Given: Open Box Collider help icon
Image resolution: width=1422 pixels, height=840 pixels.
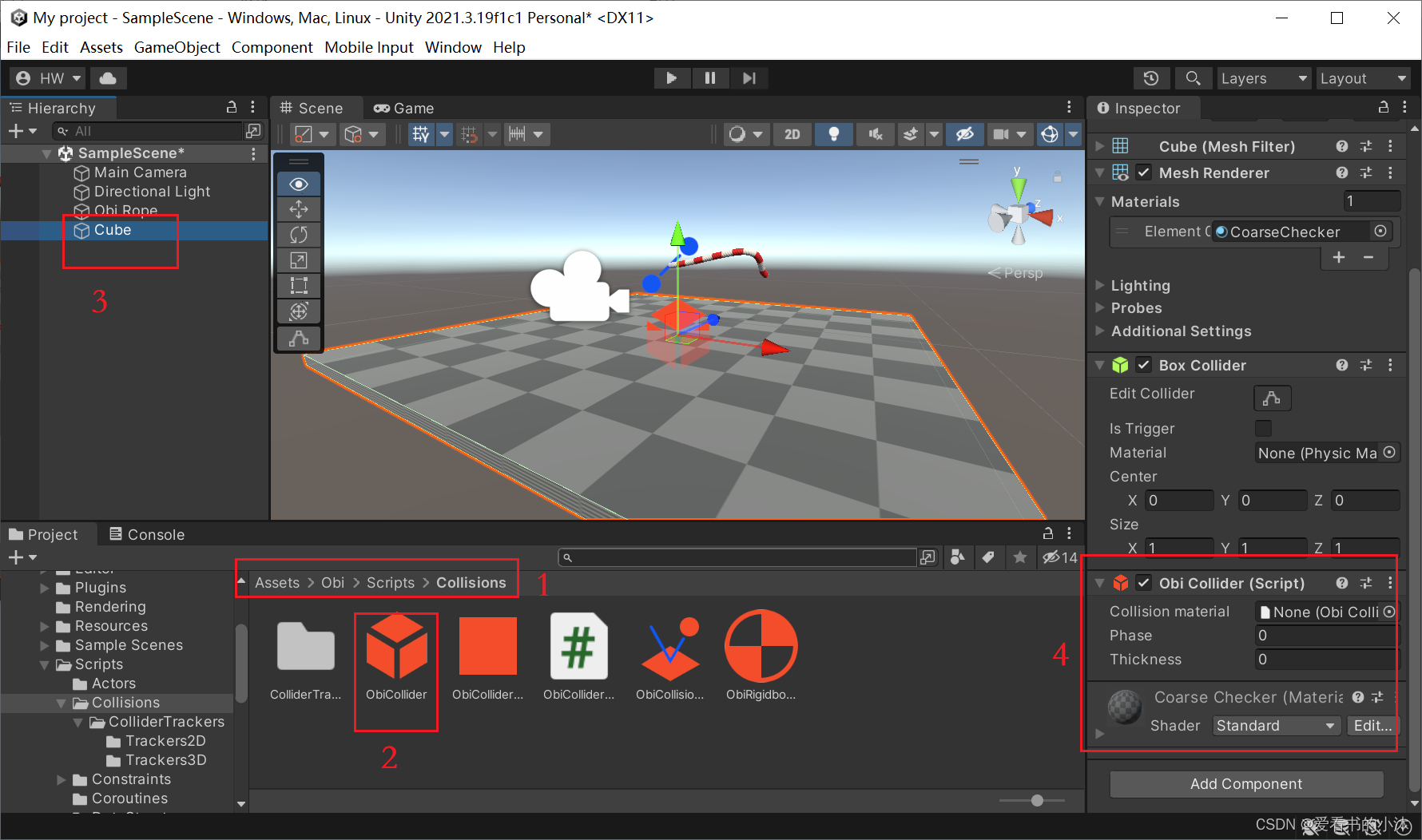Looking at the screenshot, I should pos(1342,365).
